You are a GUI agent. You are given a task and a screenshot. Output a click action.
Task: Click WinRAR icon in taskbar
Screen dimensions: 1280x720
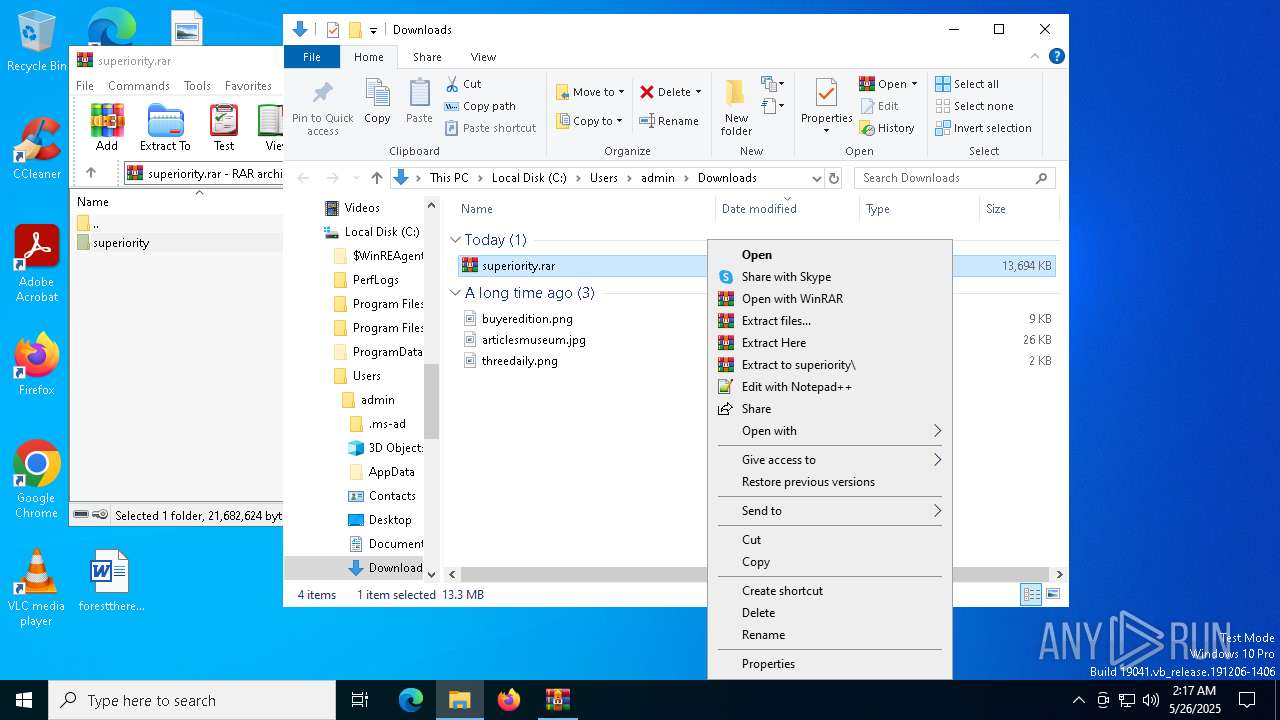point(557,700)
